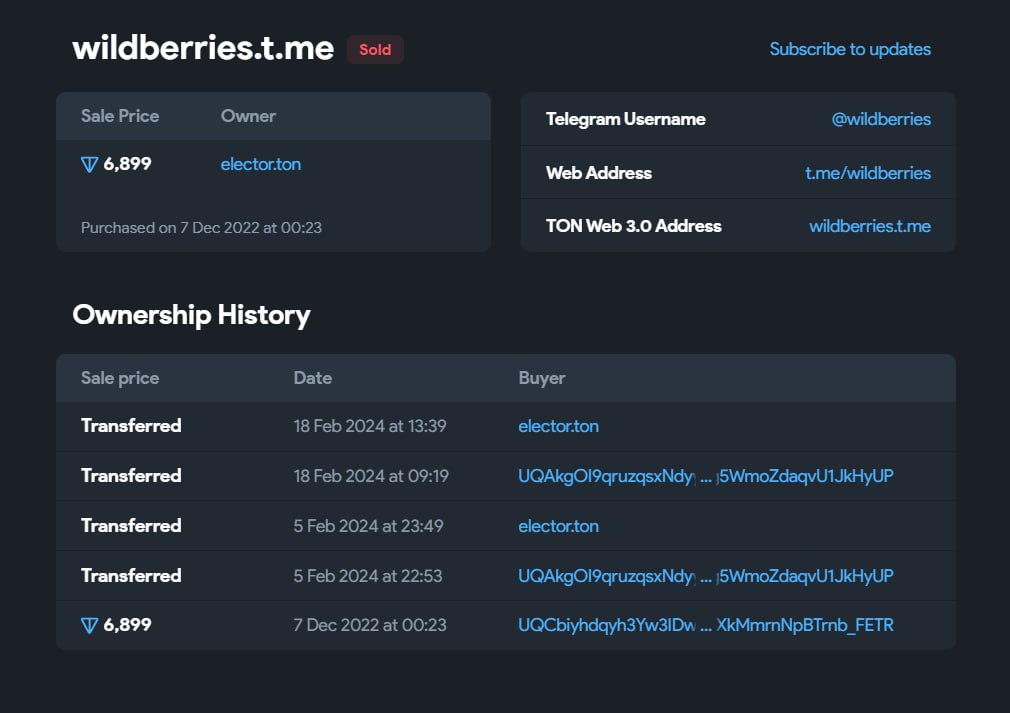Click date '18 Feb 2024 at 09:19'
Image resolution: width=1010 pixels, height=713 pixels.
point(371,476)
